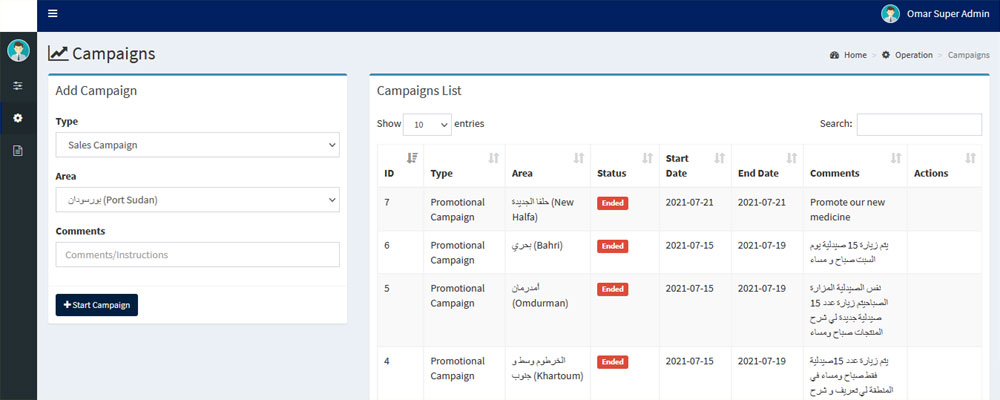The height and width of the screenshot is (400, 1000).
Task: Toggle the hamburger menu in top bar
Action: point(53,13)
